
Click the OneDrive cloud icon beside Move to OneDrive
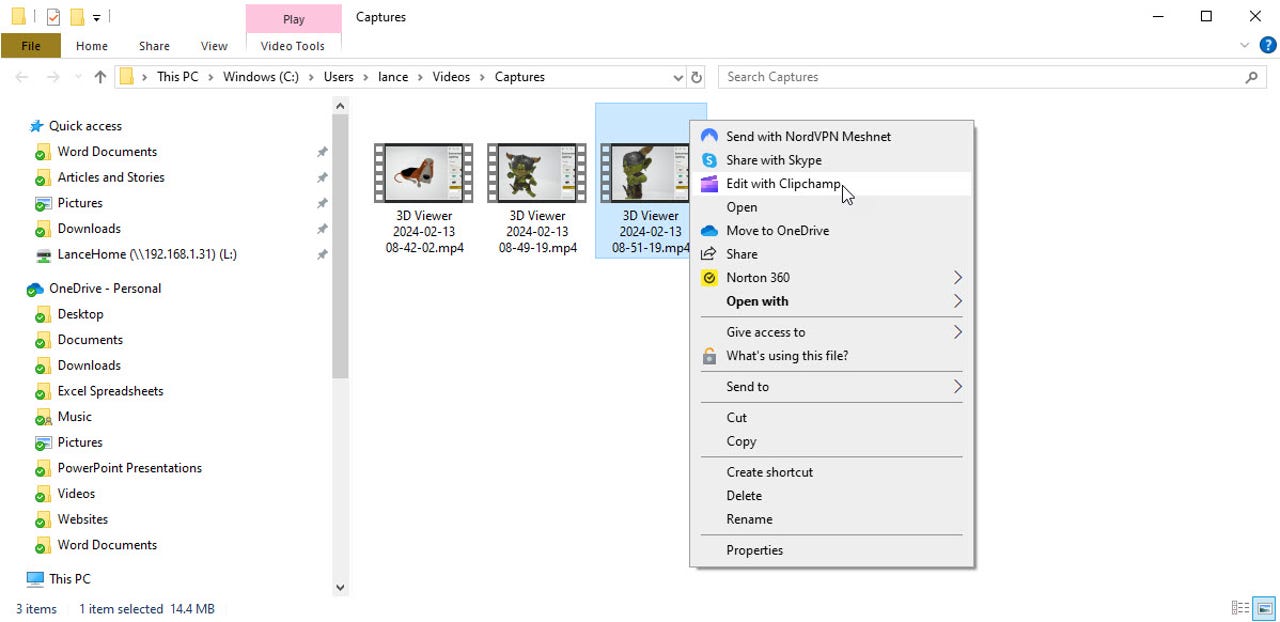pos(709,230)
